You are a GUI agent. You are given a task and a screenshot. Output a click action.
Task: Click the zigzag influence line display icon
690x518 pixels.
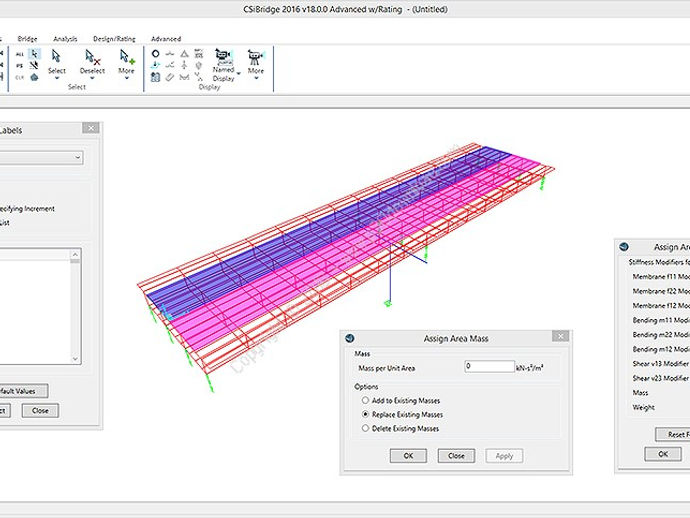coord(184,77)
